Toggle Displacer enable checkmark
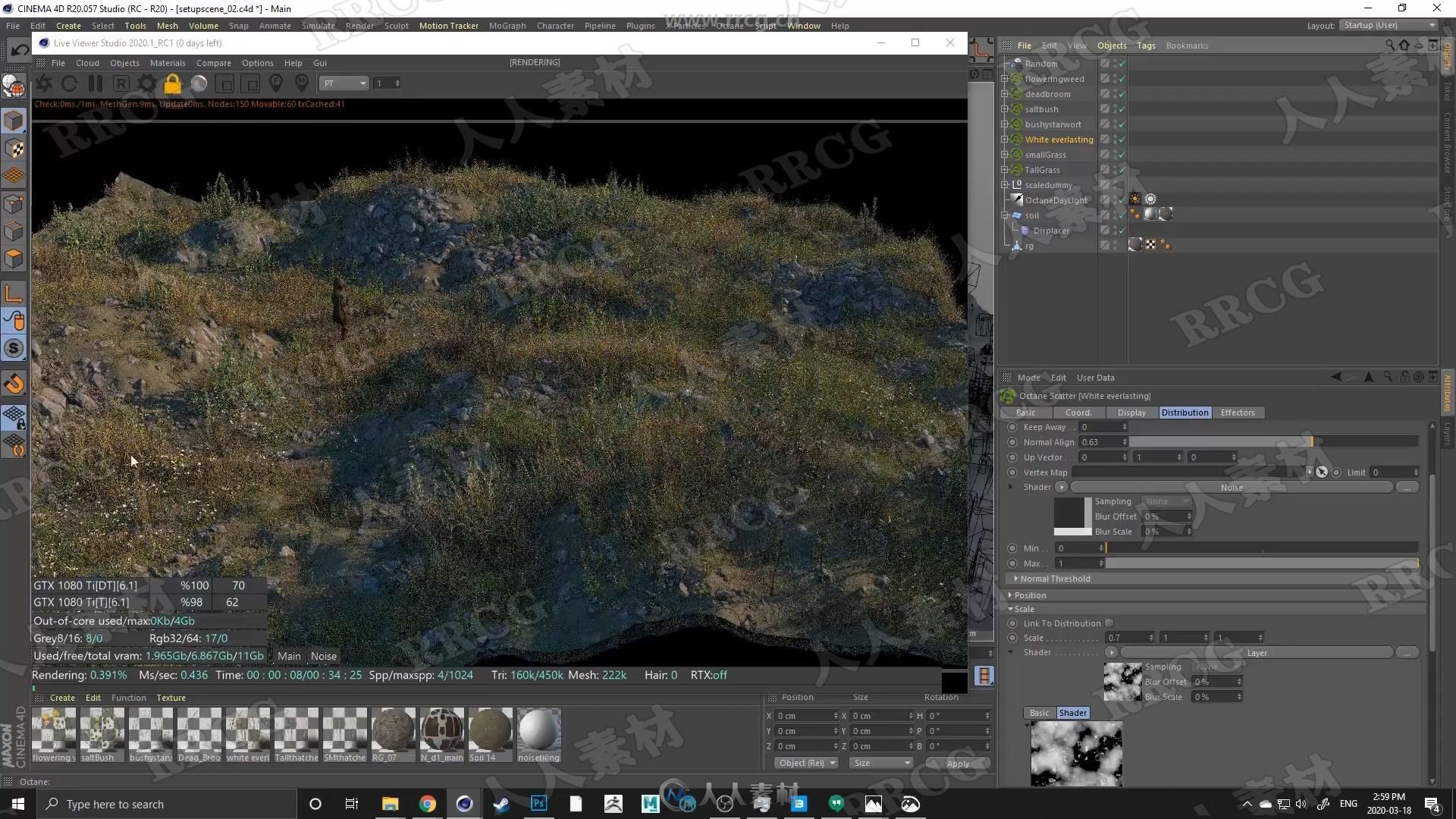This screenshot has height=819, width=1456. pos(1122,231)
